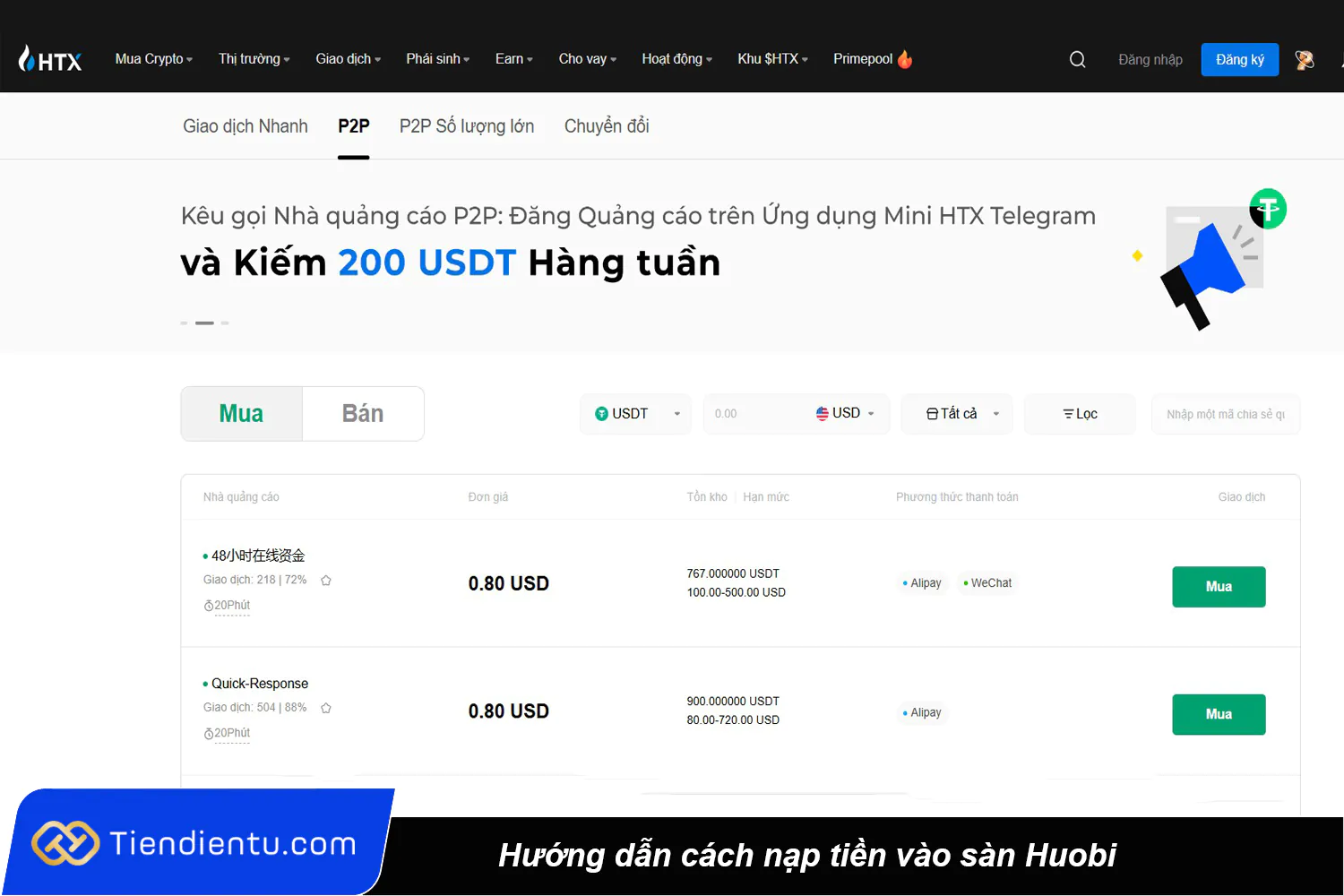Expand the Khu $HTX menu
This screenshot has width=1344, height=896.
click(773, 59)
